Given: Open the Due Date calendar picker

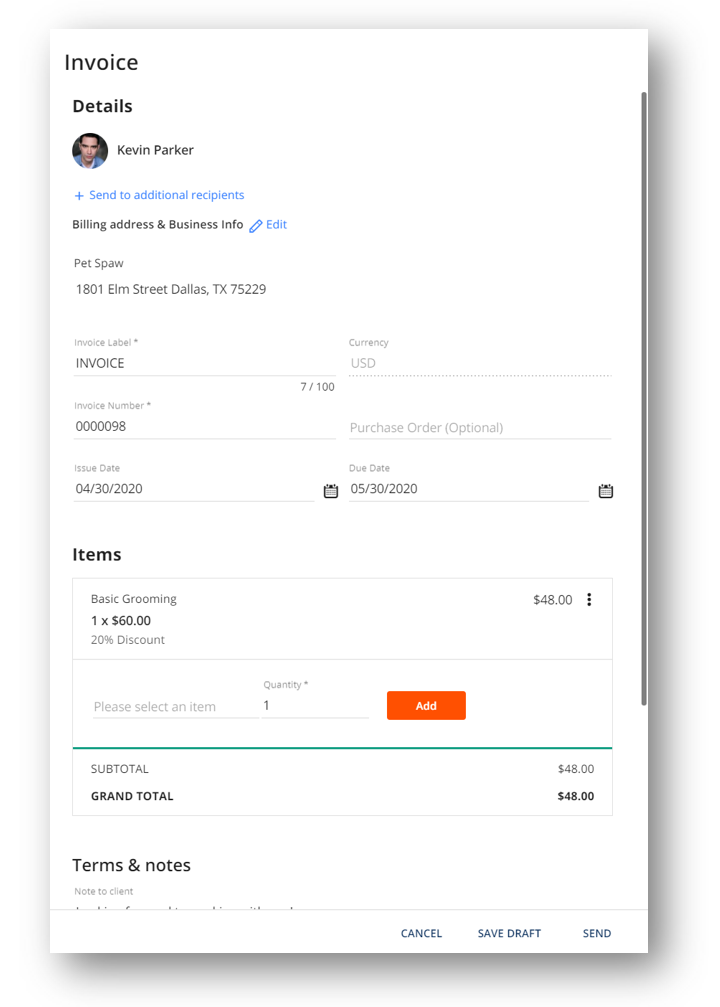Looking at the screenshot, I should click(605, 491).
